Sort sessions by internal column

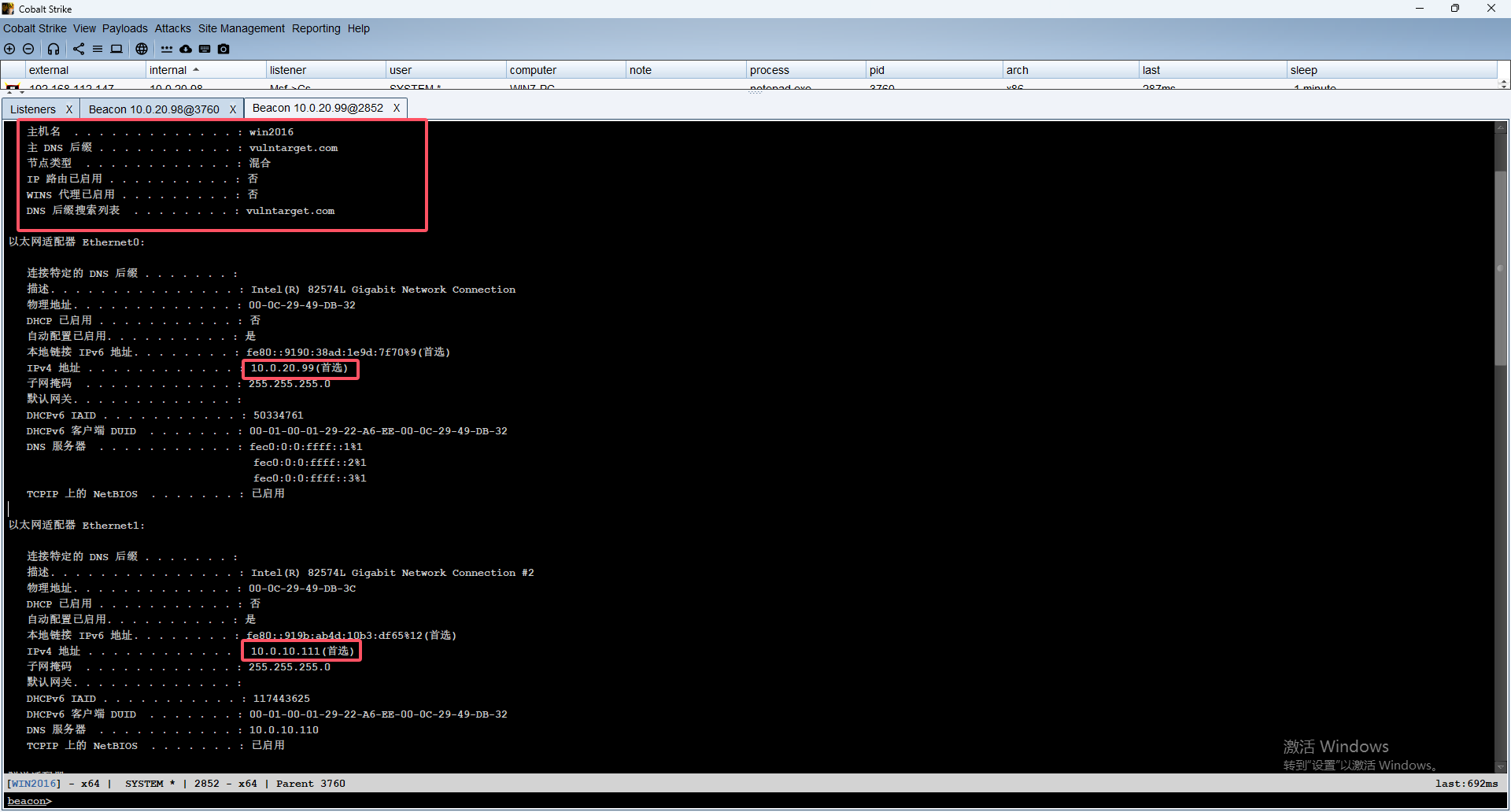pyautogui.click(x=205, y=70)
